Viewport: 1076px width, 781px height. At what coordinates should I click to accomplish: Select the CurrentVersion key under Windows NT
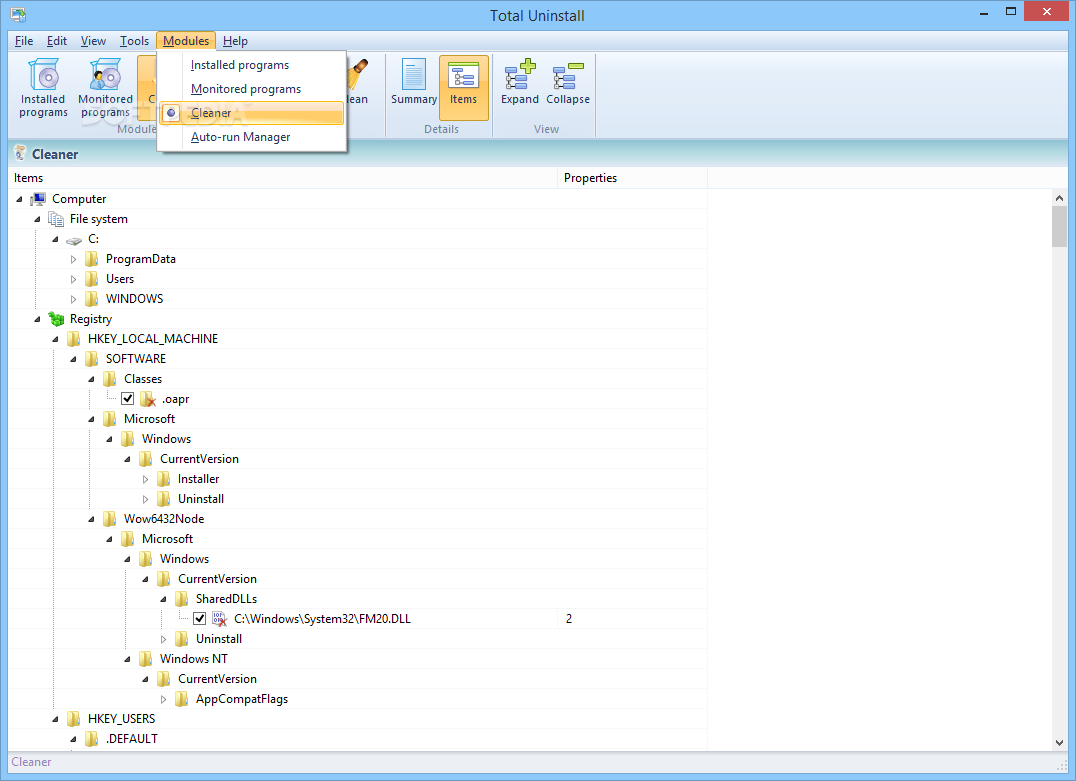pyautogui.click(x=218, y=679)
